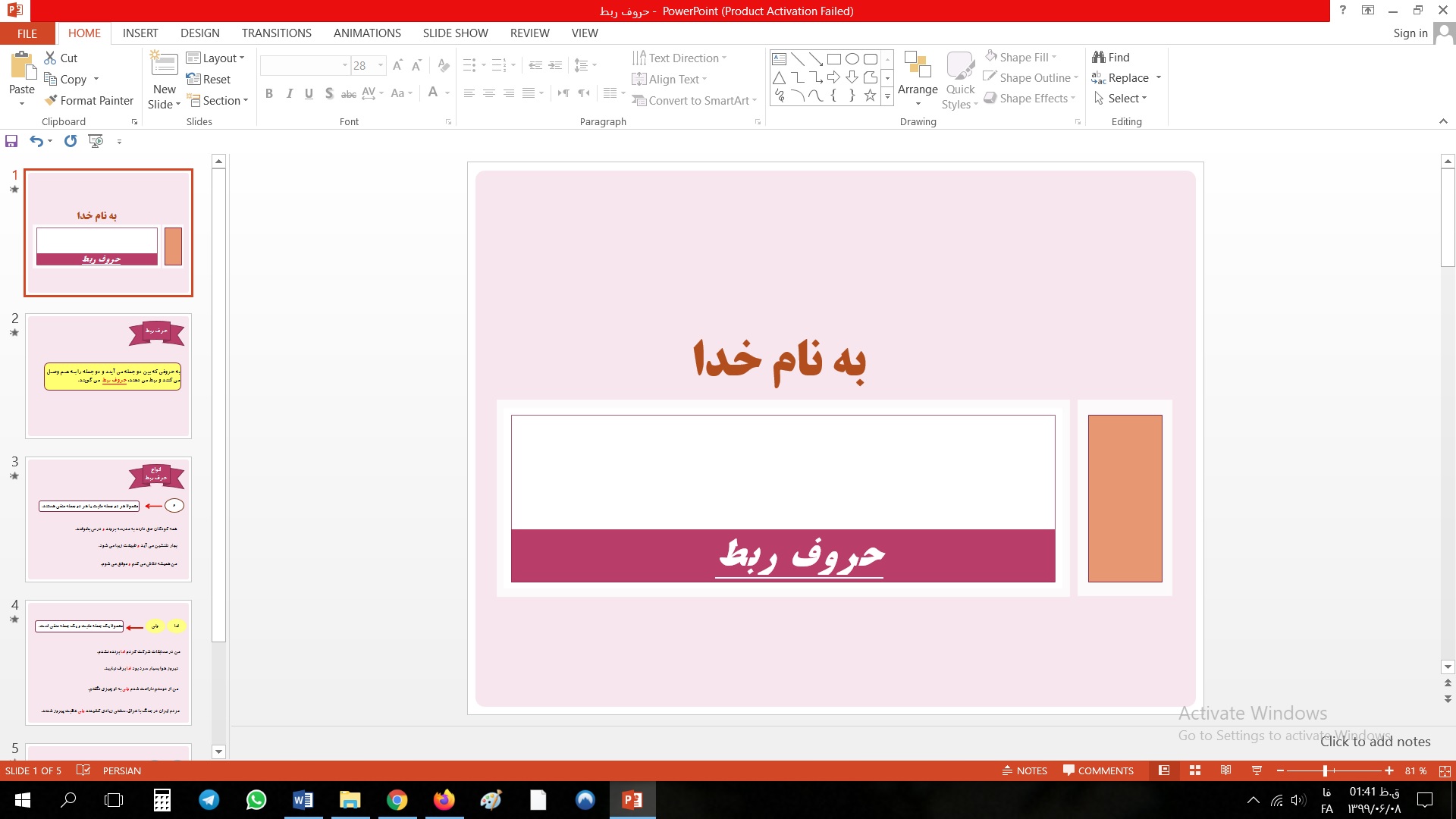Open the TRANSITIONS ribbon tab
The width and height of the screenshot is (1456, 819).
click(x=276, y=33)
